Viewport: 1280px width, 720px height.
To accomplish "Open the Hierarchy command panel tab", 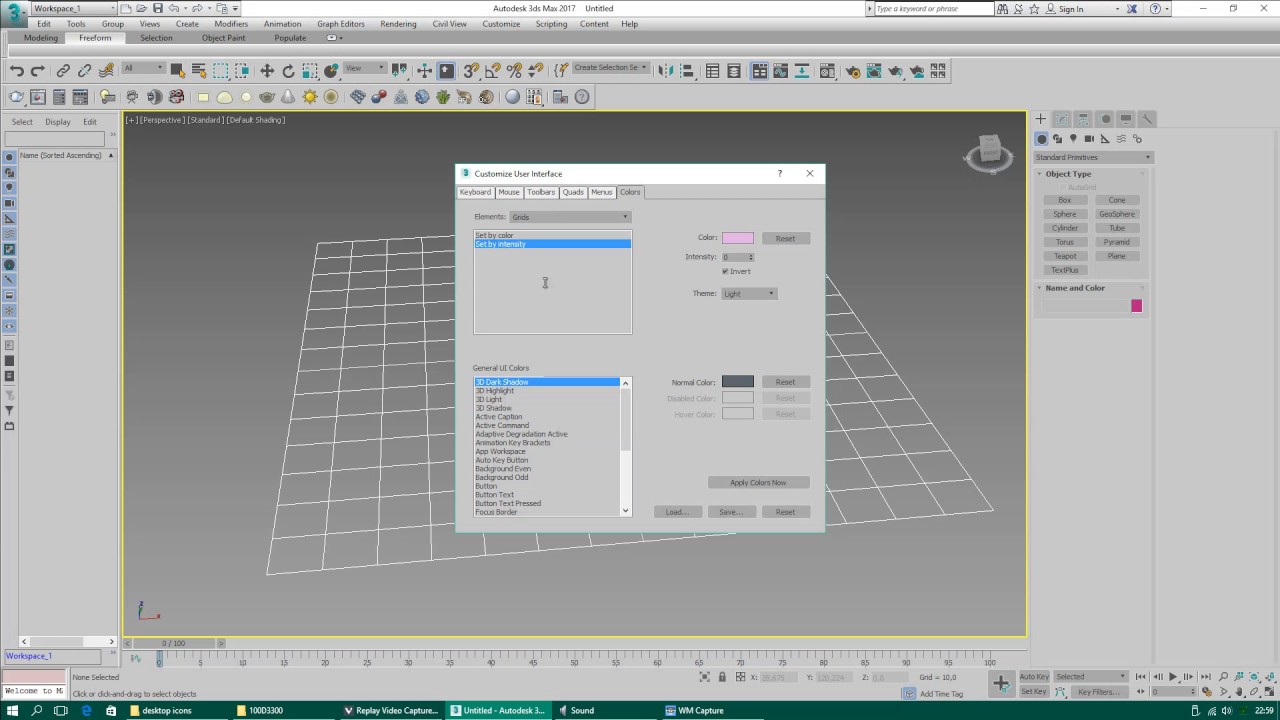I will click(1083, 119).
